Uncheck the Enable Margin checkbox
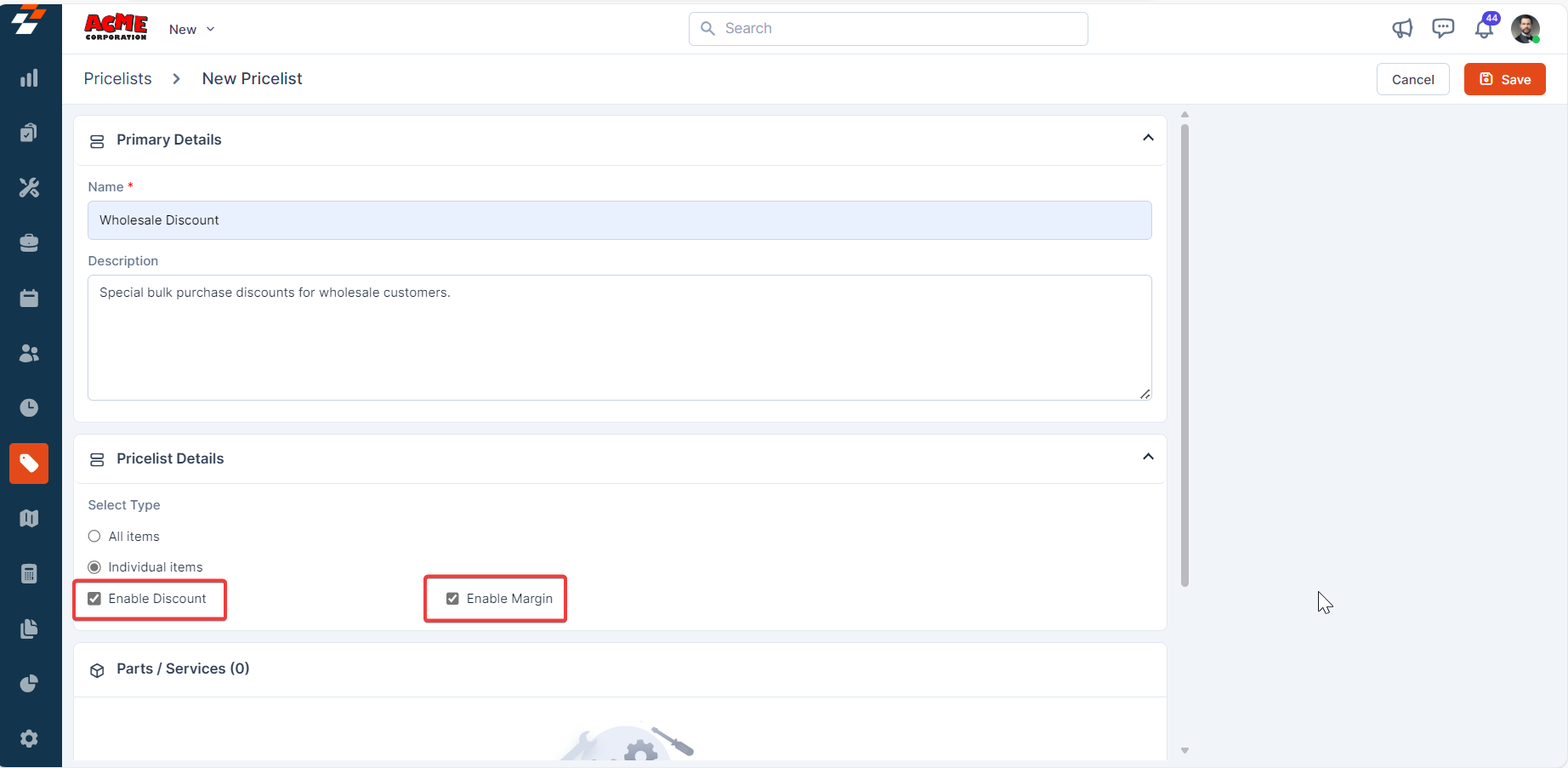Viewport: 1568px width, 768px height. pos(452,599)
